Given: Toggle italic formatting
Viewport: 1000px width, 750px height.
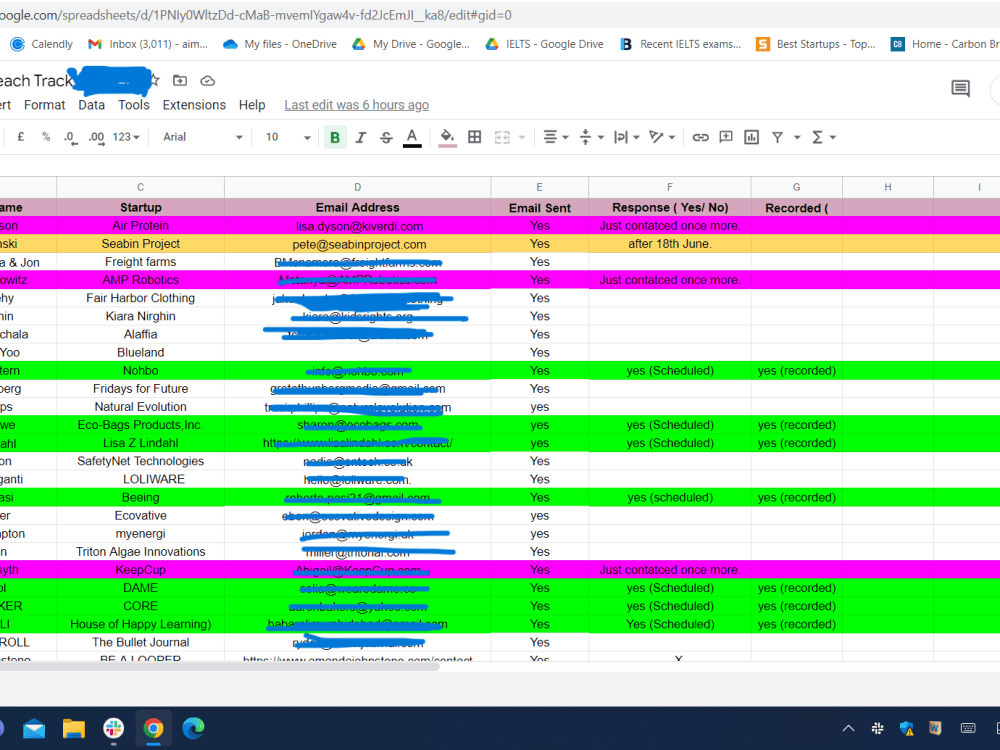Looking at the screenshot, I should (x=360, y=137).
